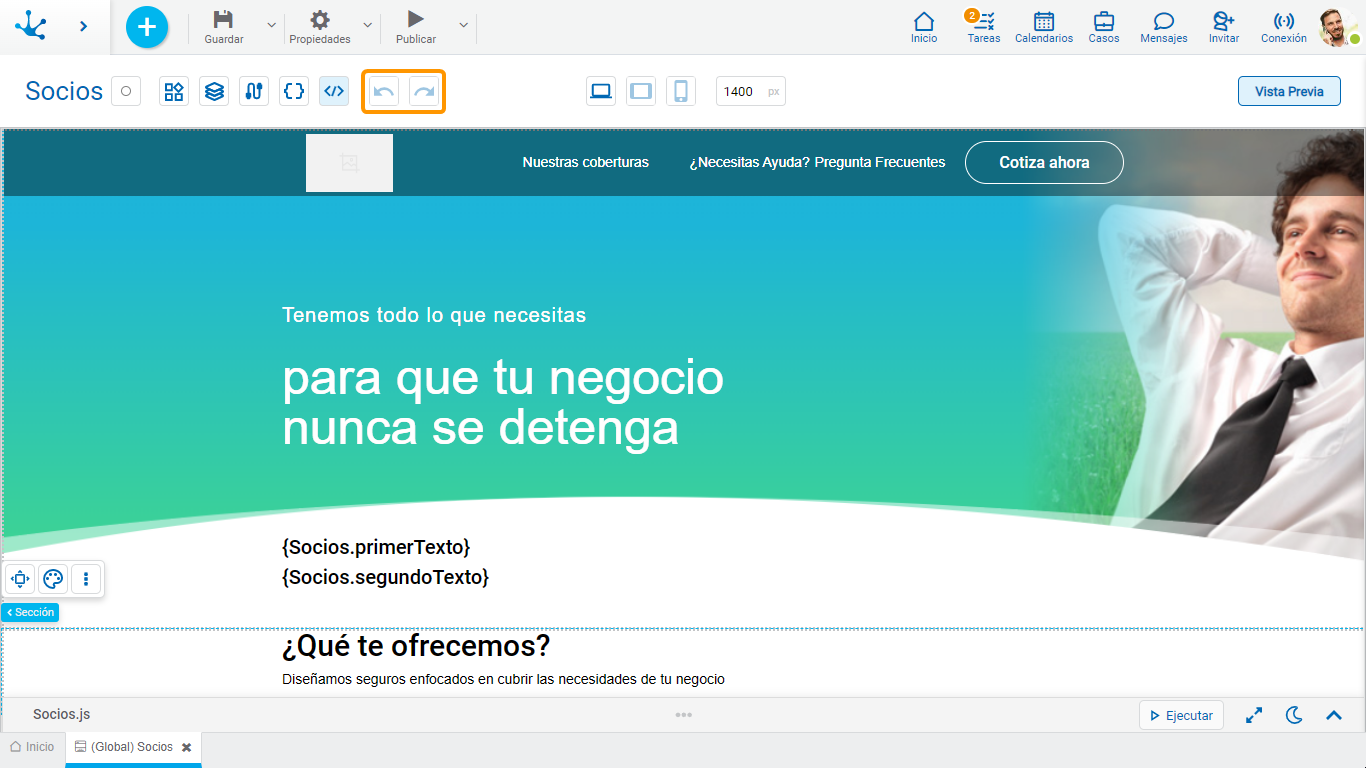Screen dimensions: 1366x768
Task: Click the Socios.js file label
Action: click(x=61, y=714)
